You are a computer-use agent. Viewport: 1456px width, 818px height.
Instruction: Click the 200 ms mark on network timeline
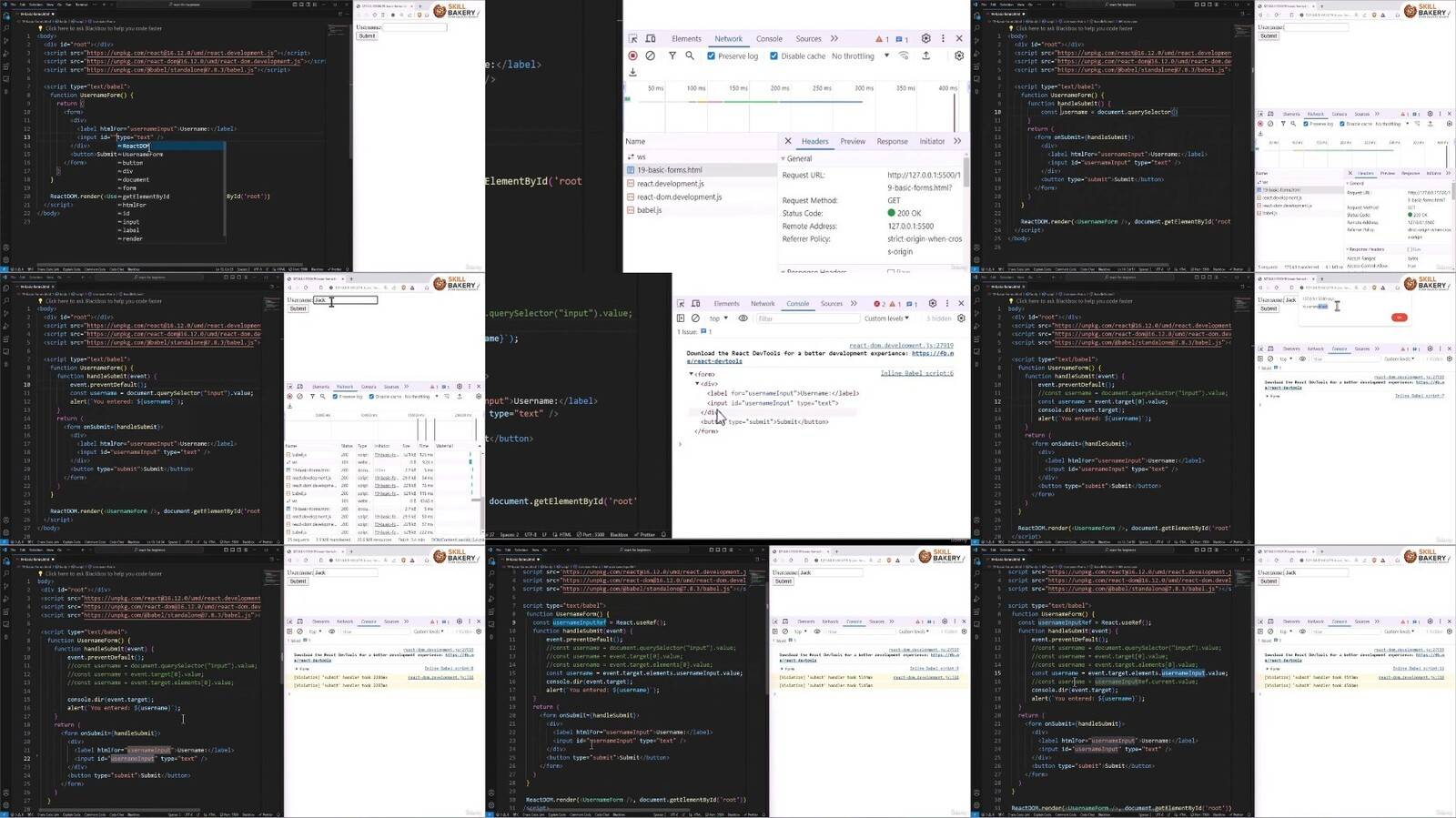[780, 88]
